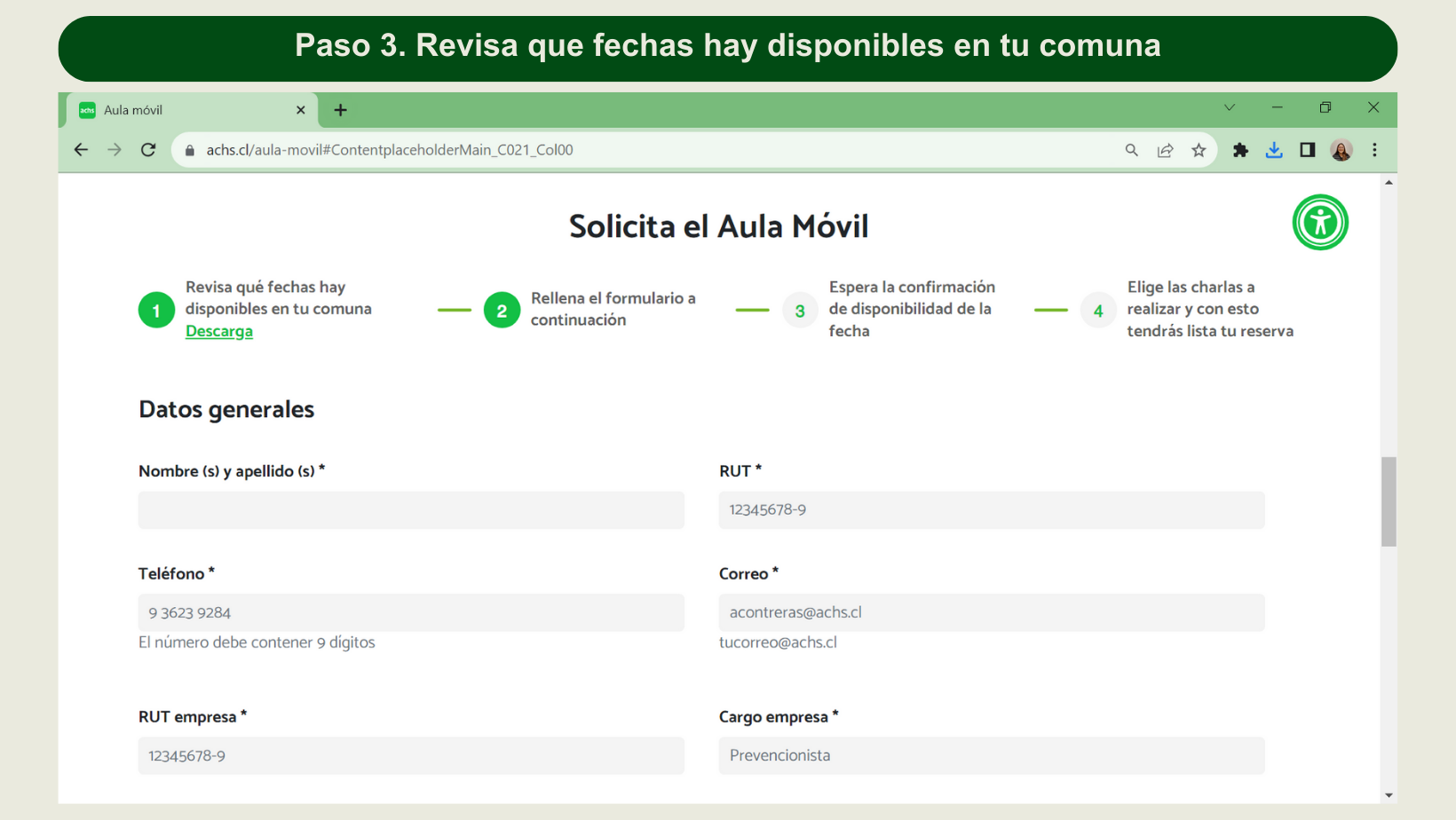Select the Aula móvil tab

point(192,110)
